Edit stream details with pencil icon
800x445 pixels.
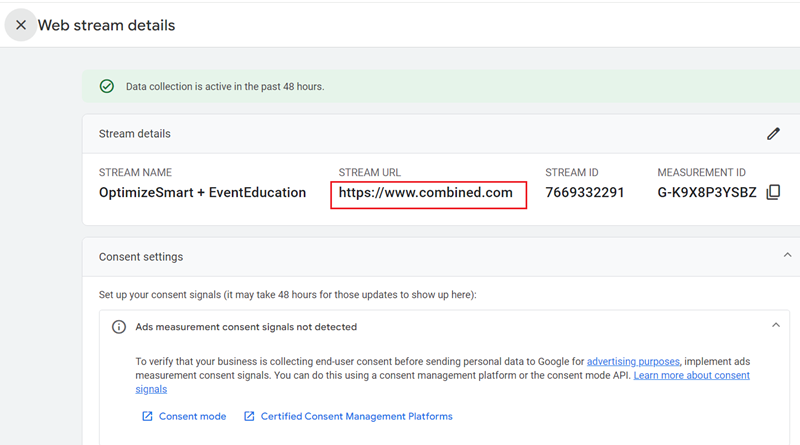773,134
